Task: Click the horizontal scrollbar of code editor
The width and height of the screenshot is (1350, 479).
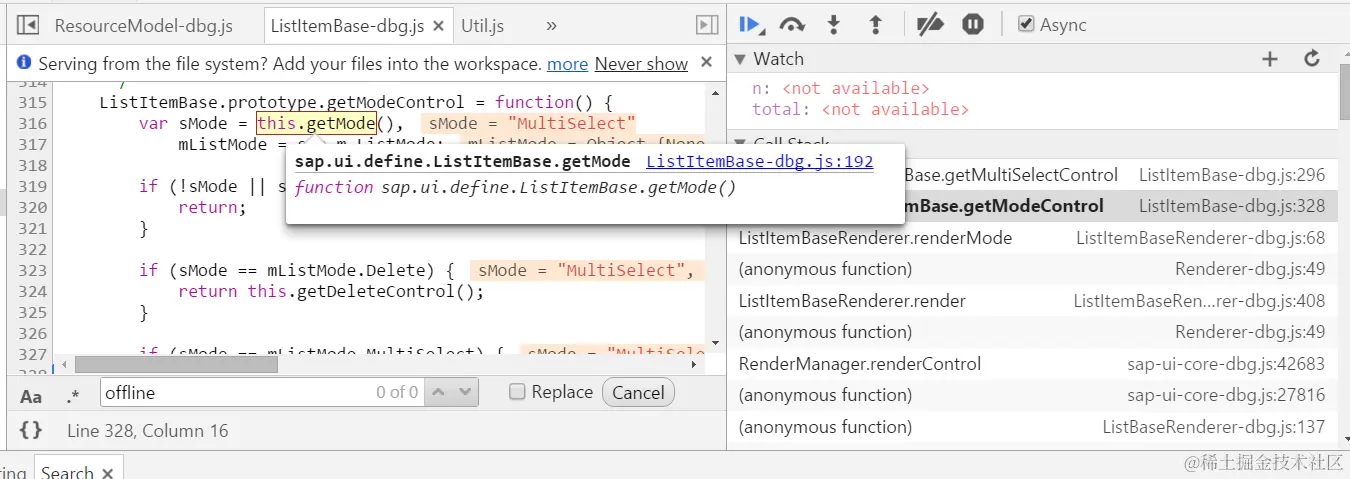Action: point(176,365)
